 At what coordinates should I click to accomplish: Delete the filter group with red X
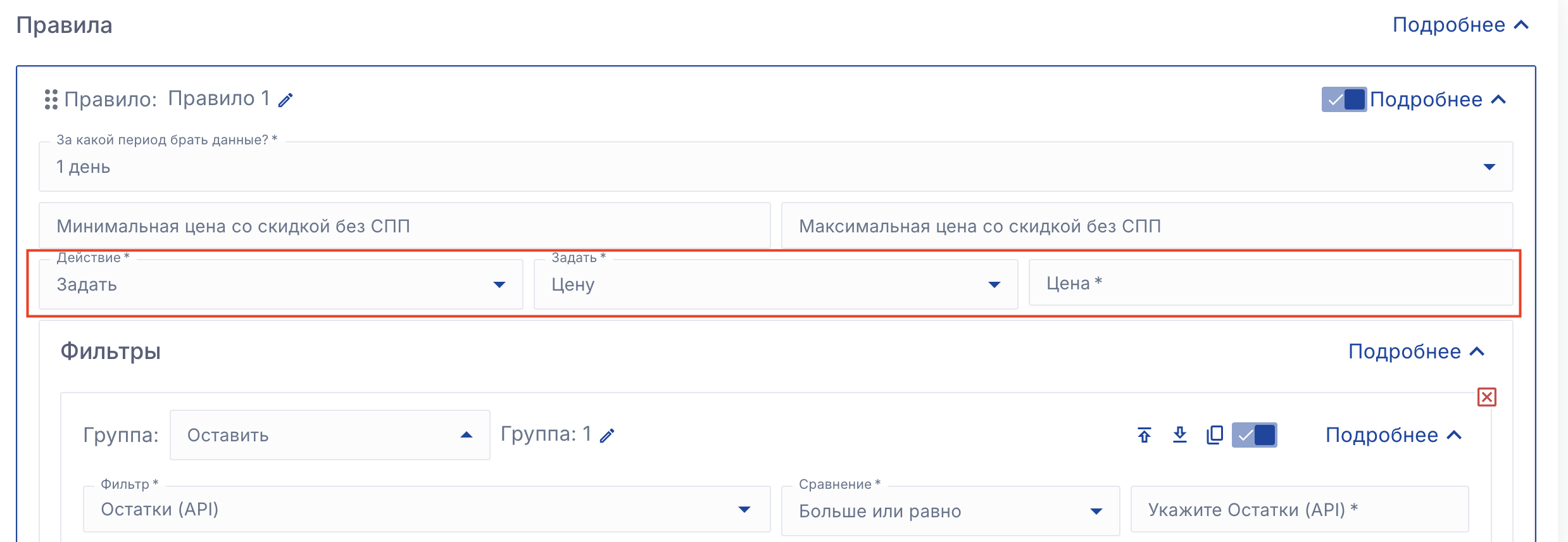[x=1486, y=397]
